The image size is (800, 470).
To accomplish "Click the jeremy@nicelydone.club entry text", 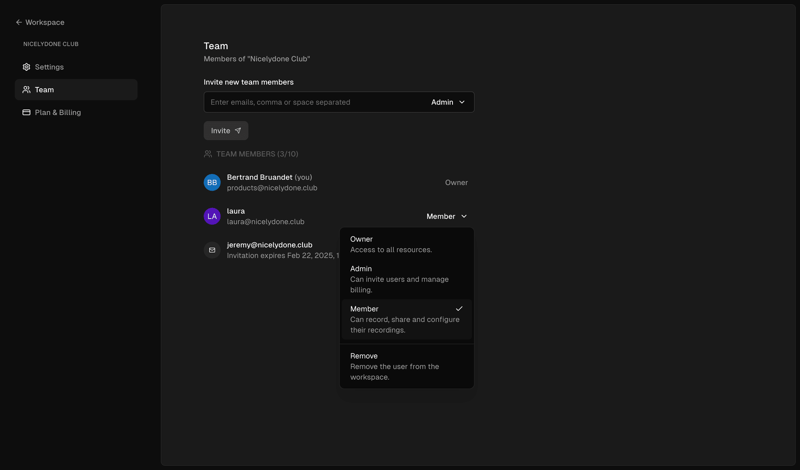I will [269, 245].
